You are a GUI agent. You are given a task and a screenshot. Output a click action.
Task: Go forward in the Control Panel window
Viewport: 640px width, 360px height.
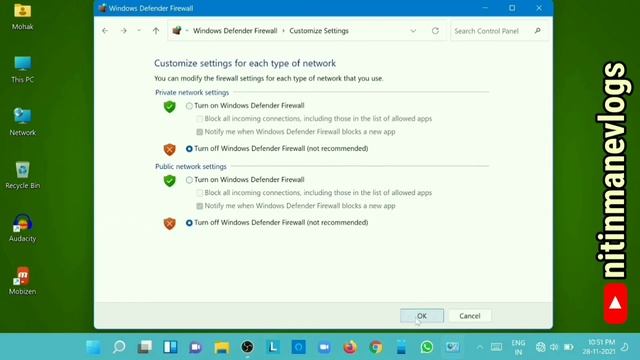click(x=123, y=31)
